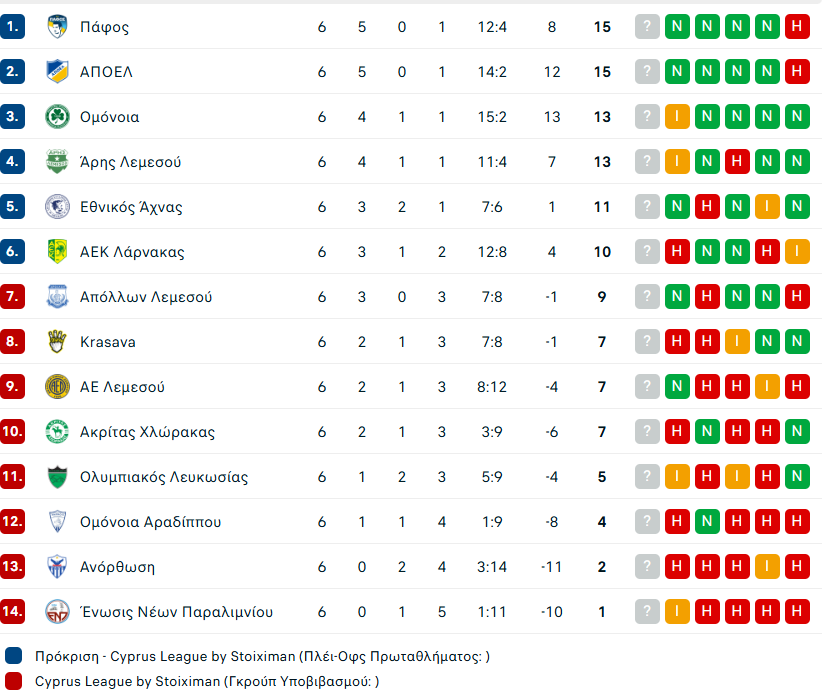Click the blue rank 1 position badge

pyautogui.click(x=13, y=27)
